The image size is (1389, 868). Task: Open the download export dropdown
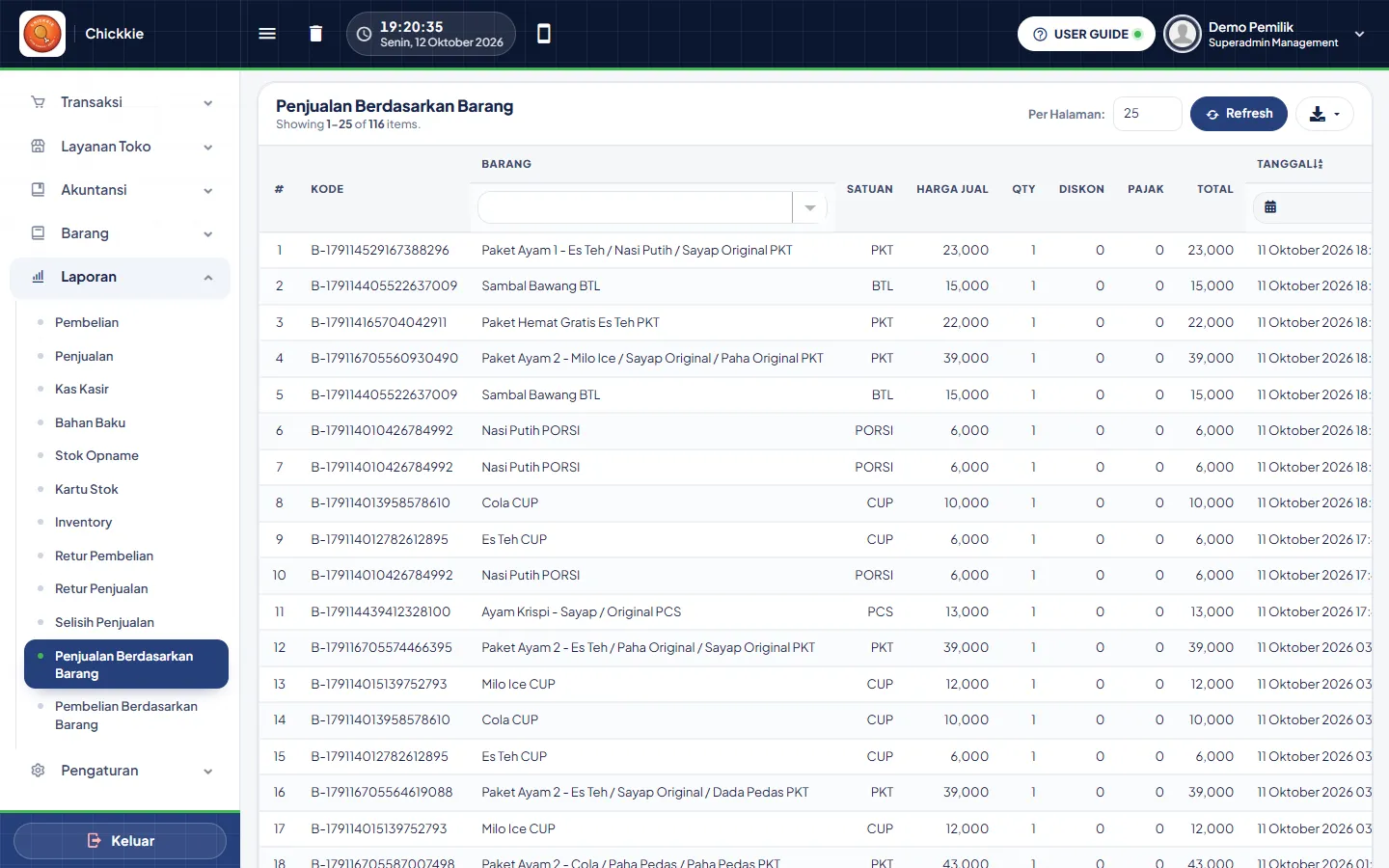point(1324,114)
